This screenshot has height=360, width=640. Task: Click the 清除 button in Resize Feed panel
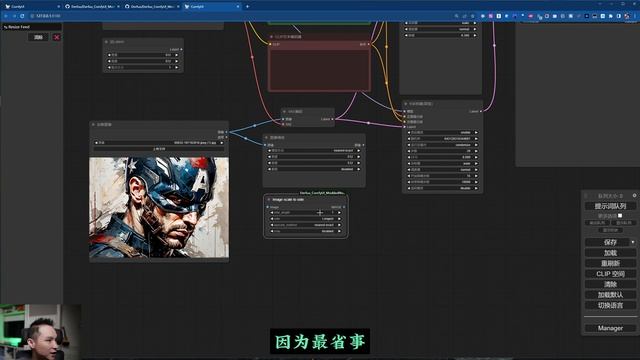coord(38,37)
